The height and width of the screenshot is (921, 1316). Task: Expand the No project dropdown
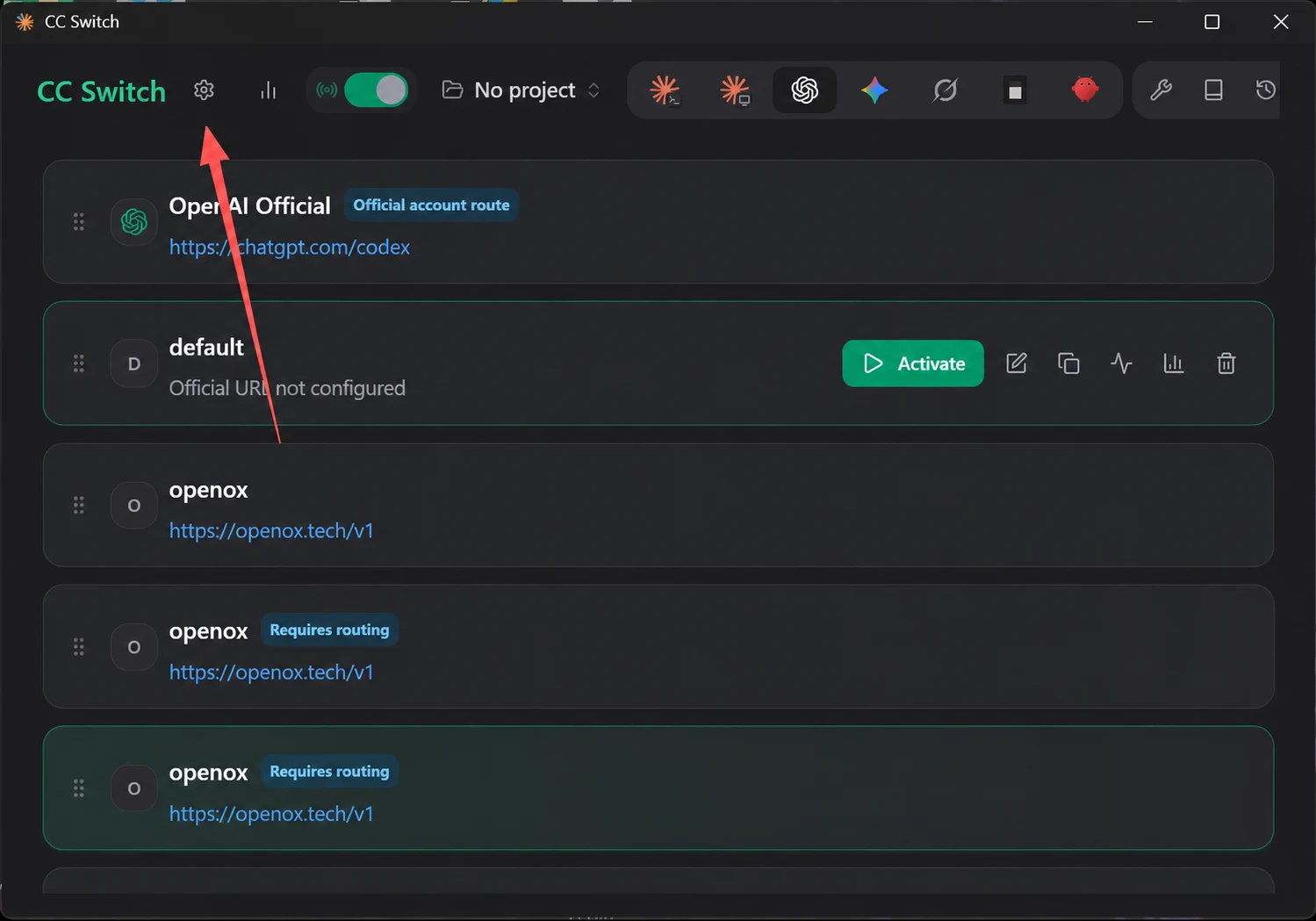tap(521, 90)
